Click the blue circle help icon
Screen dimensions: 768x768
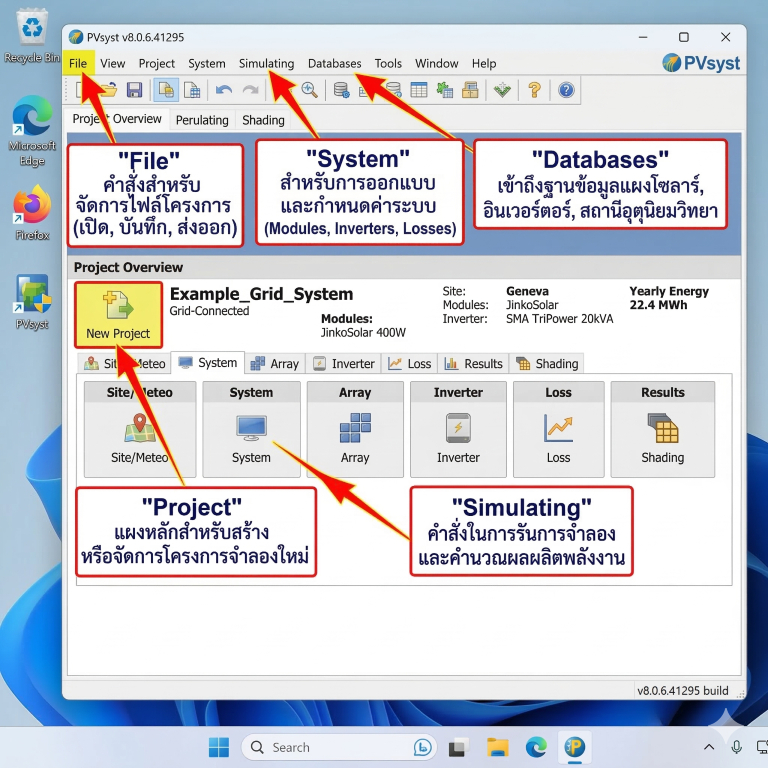click(566, 90)
